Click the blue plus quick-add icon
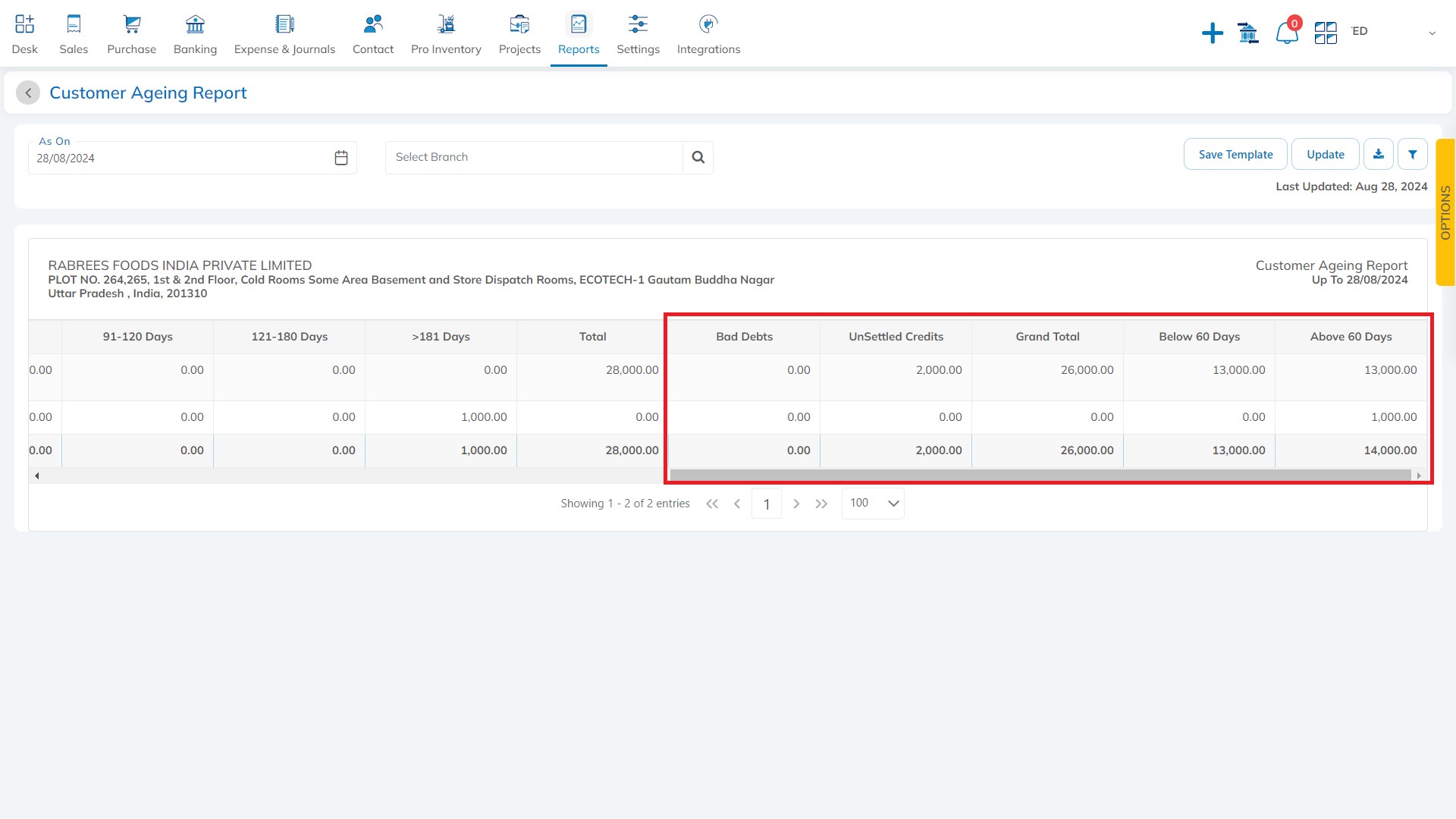This screenshot has height=819, width=1456. pyautogui.click(x=1213, y=33)
